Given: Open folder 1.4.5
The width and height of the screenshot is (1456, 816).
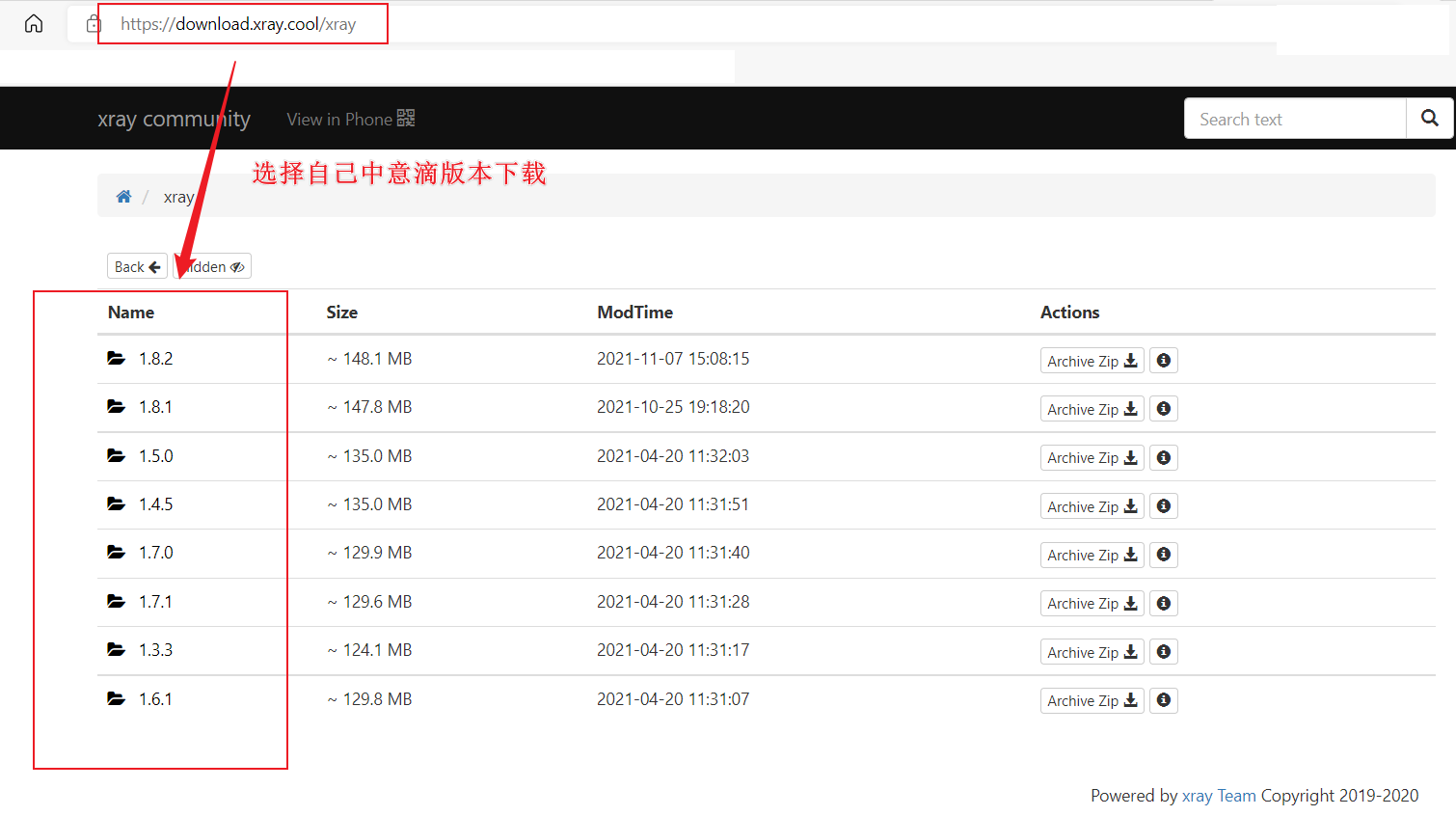Looking at the screenshot, I should [155, 504].
